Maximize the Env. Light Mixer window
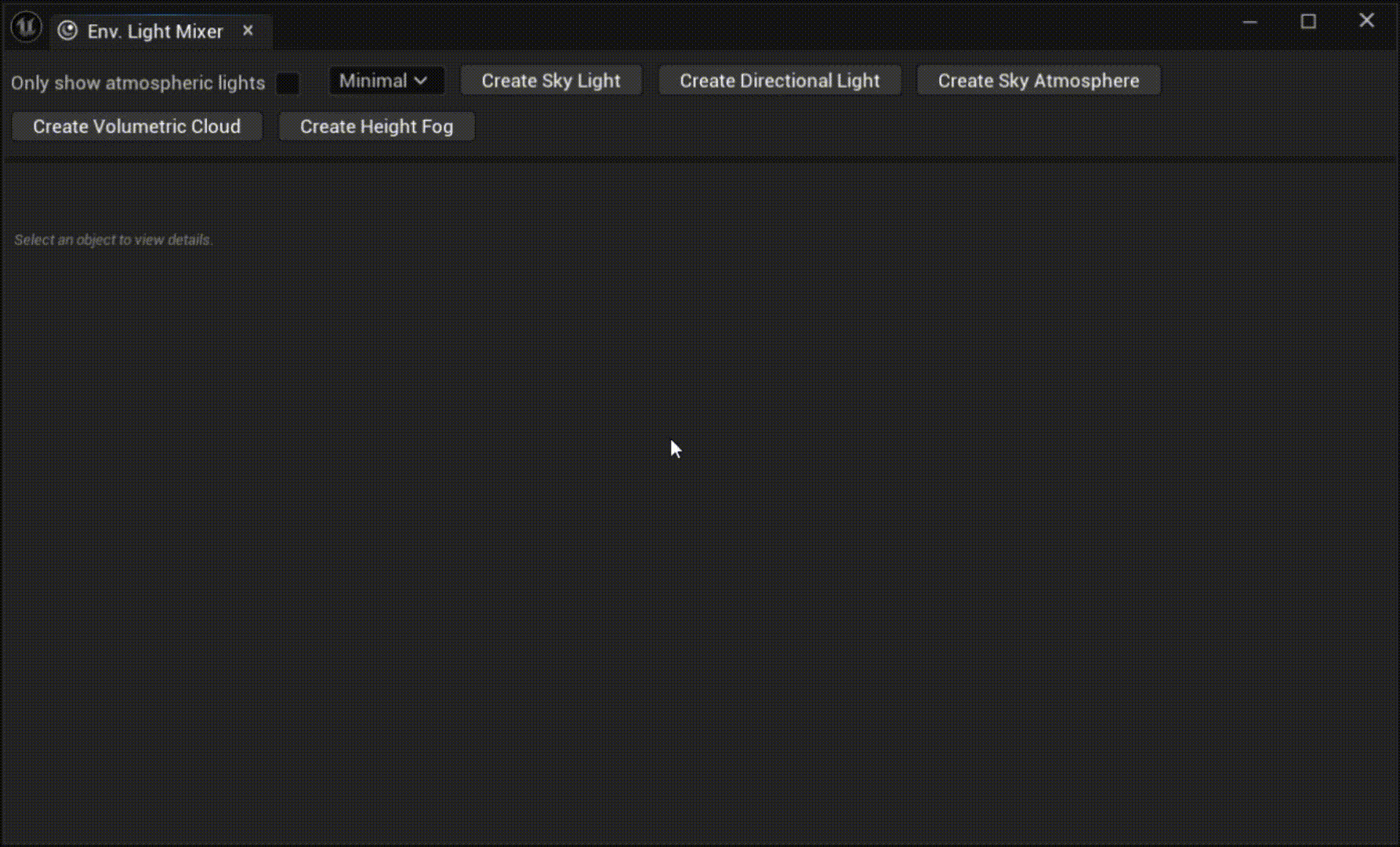 pyautogui.click(x=1308, y=22)
